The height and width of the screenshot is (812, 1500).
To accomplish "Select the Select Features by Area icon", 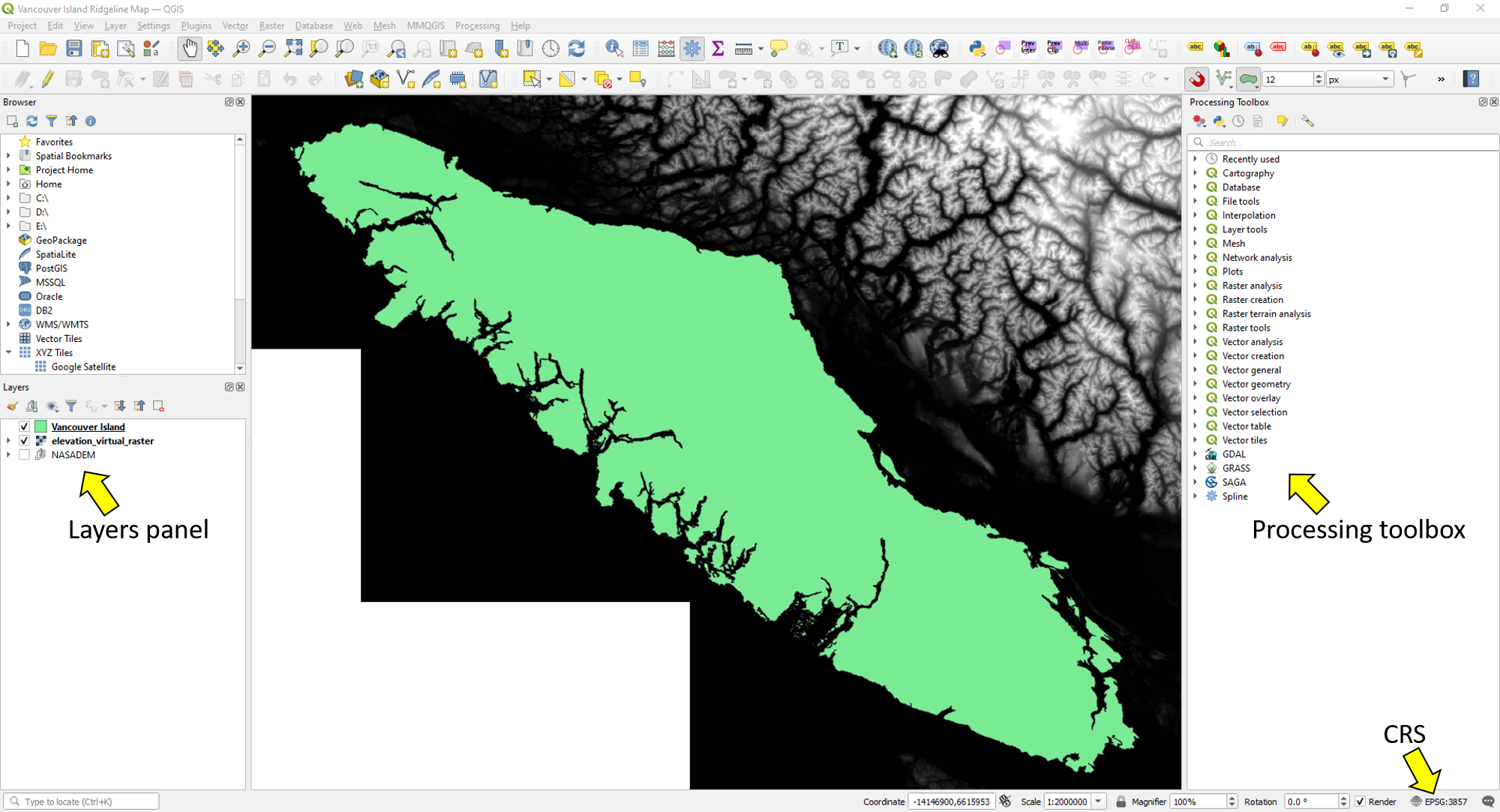I will pos(532,79).
